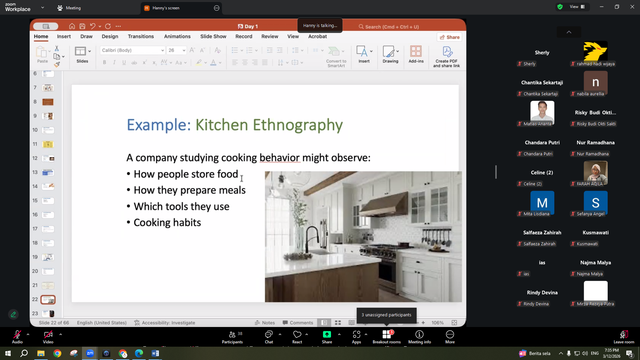The height and width of the screenshot is (360, 640).
Task: Click Clear Formatting icon
Action: coord(218,50)
